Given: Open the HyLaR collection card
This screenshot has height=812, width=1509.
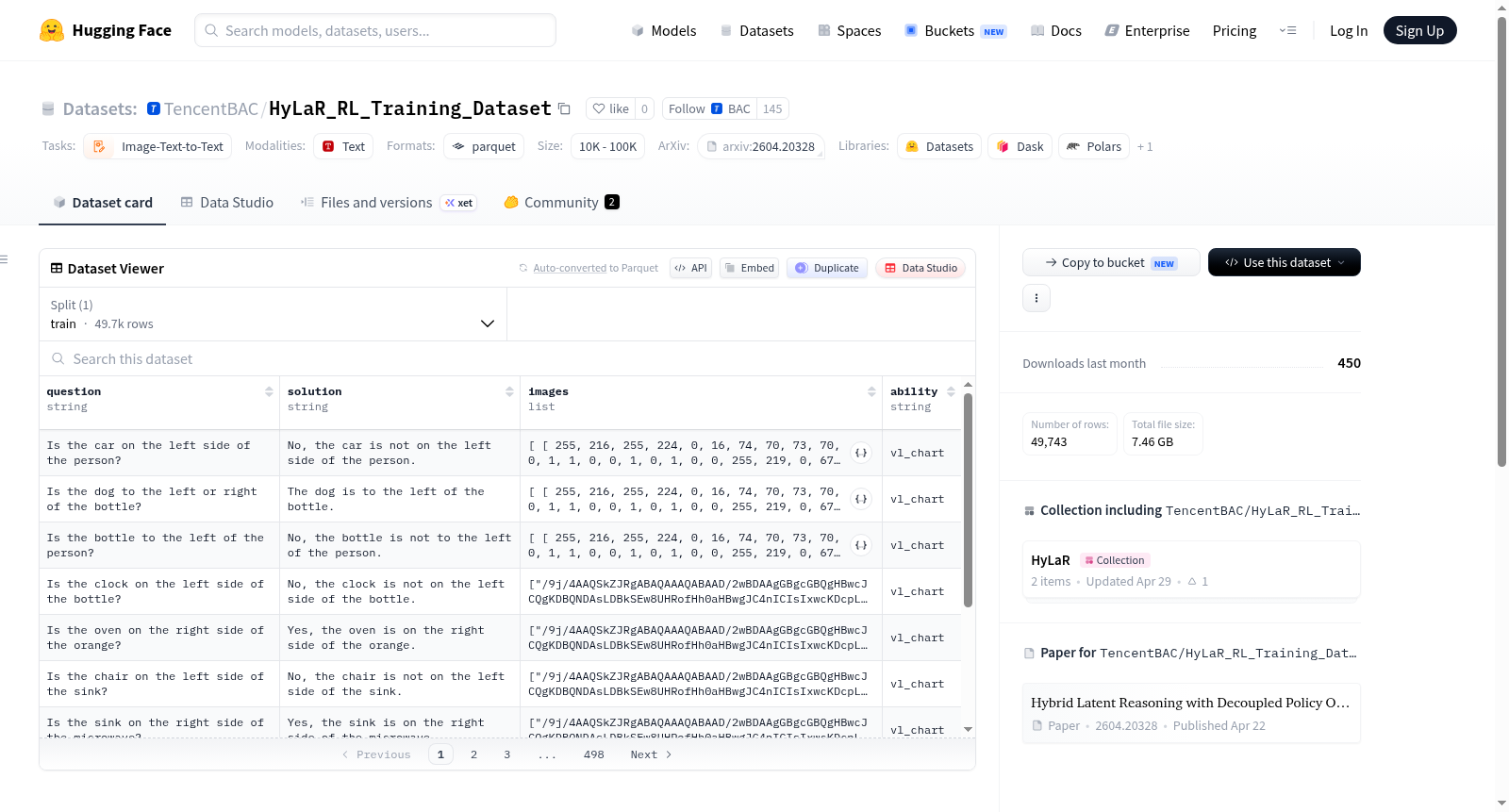Looking at the screenshot, I should (x=1191, y=570).
